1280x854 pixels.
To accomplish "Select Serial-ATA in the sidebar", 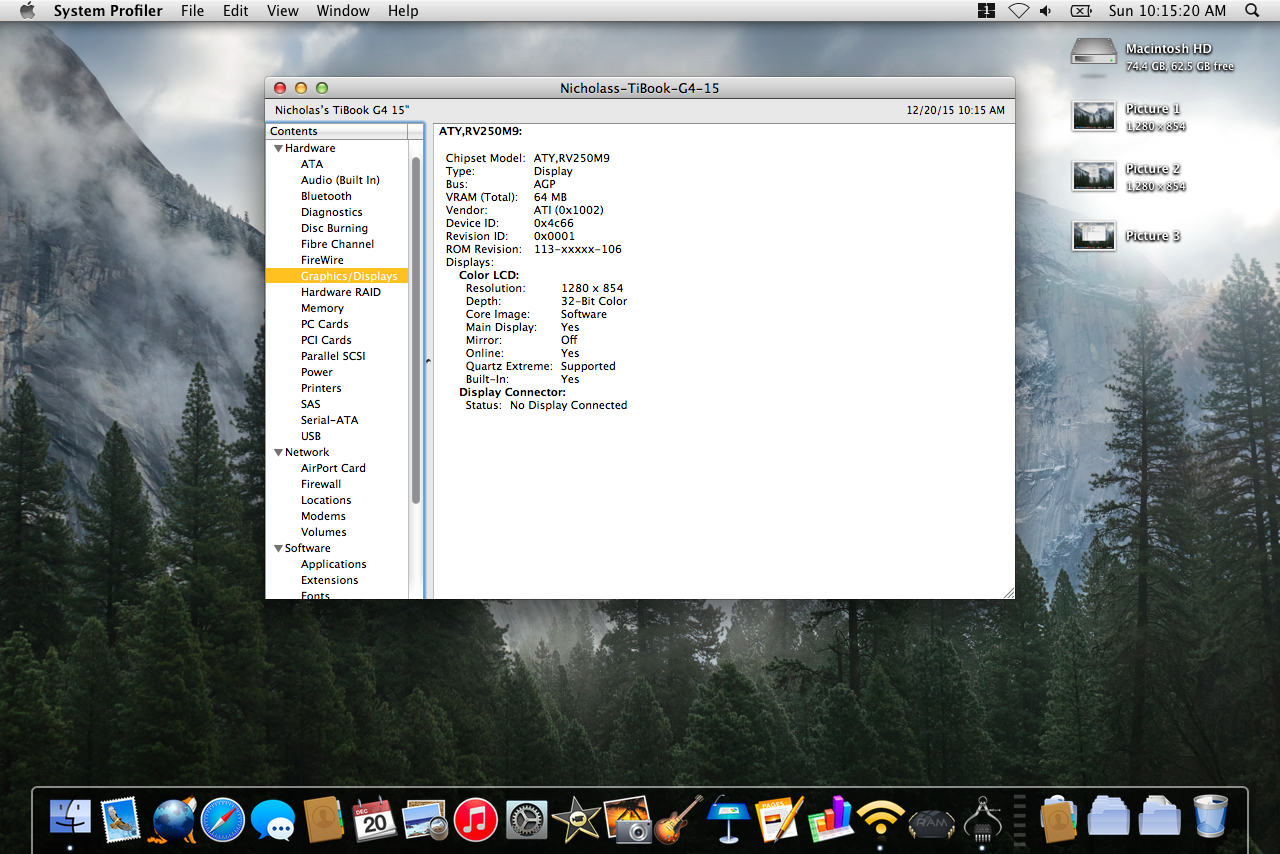I will [x=329, y=420].
